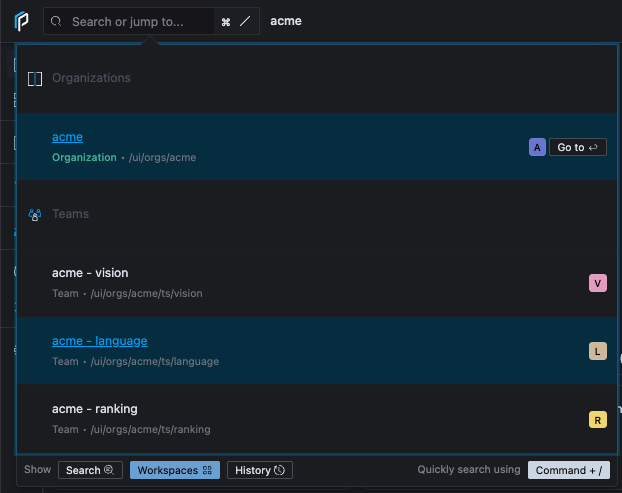Viewport: 622px width, 493px height.
Task: Click path '/ui/orgs/acme/ts/vision'
Action: pyautogui.click(x=146, y=293)
